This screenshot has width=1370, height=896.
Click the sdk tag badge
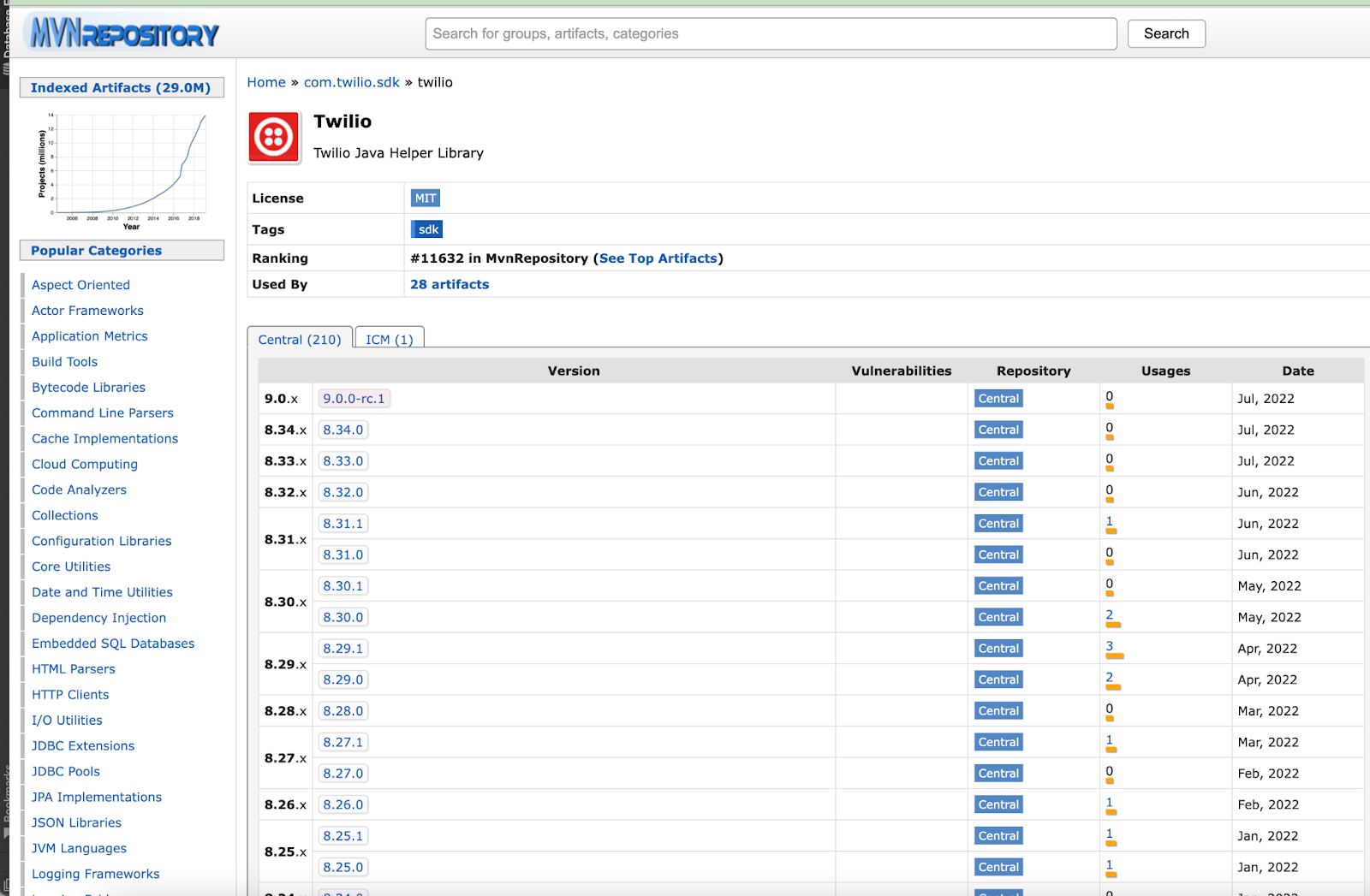click(427, 229)
